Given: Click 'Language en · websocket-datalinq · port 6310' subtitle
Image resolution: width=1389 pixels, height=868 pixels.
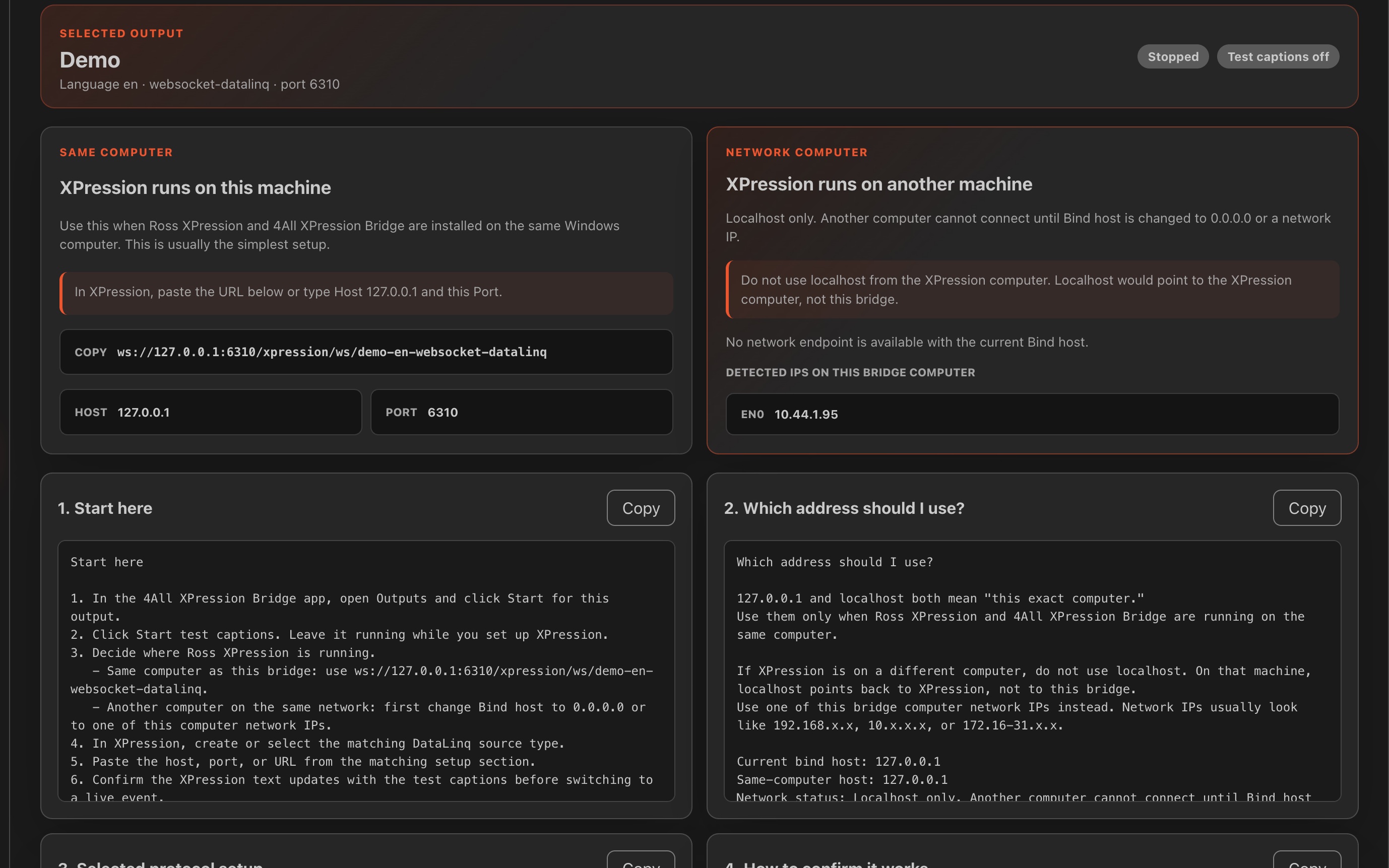Looking at the screenshot, I should (x=200, y=85).
